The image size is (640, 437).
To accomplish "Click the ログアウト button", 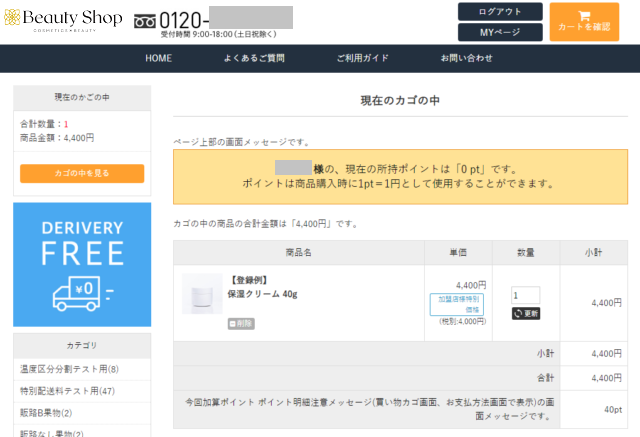I will 500,11.
